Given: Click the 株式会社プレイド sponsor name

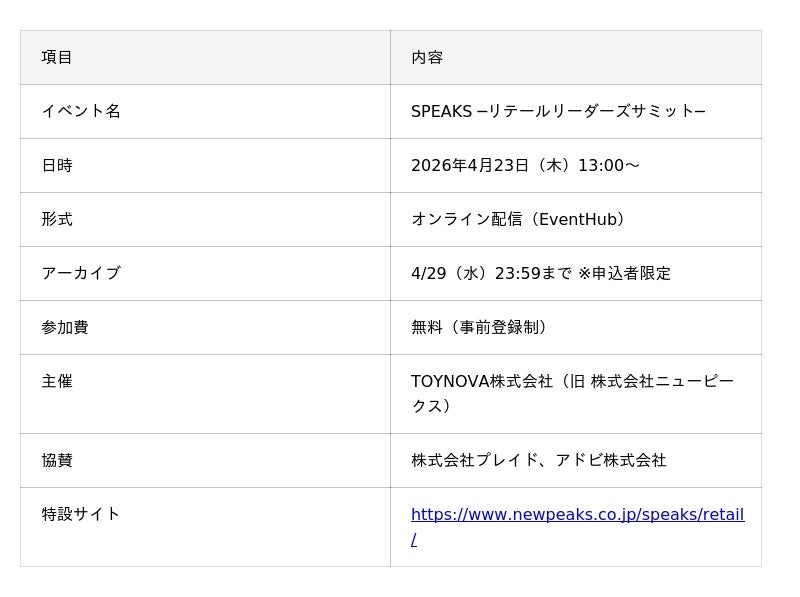Looking at the screenshot, I should click(466, 460).
